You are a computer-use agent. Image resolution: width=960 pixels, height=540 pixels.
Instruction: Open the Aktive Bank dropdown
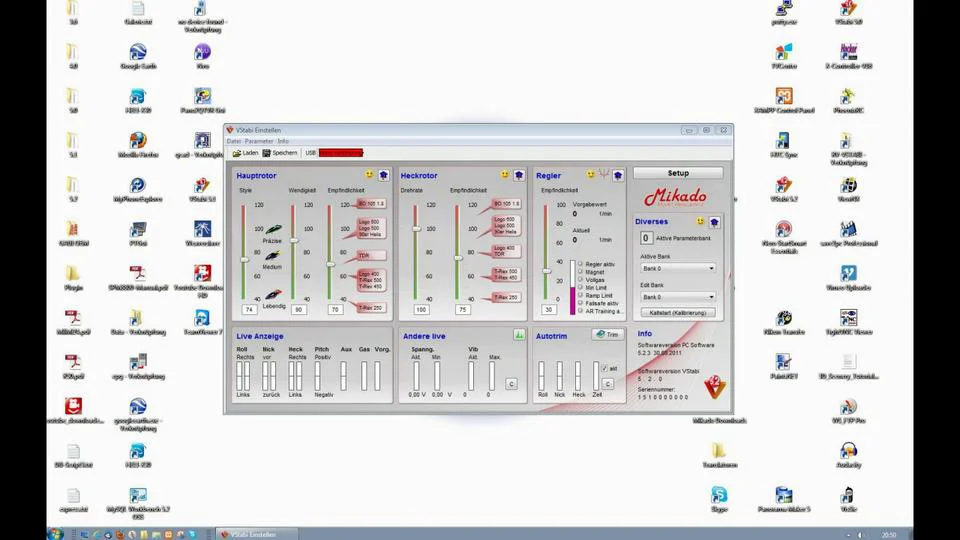point(678,268)
